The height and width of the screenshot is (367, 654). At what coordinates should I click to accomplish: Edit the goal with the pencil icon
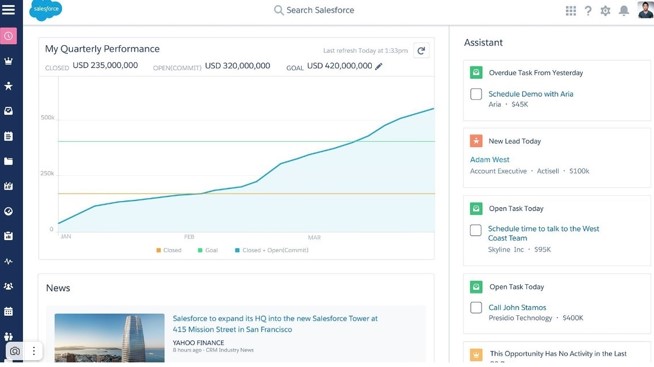[x=379, y=66]
